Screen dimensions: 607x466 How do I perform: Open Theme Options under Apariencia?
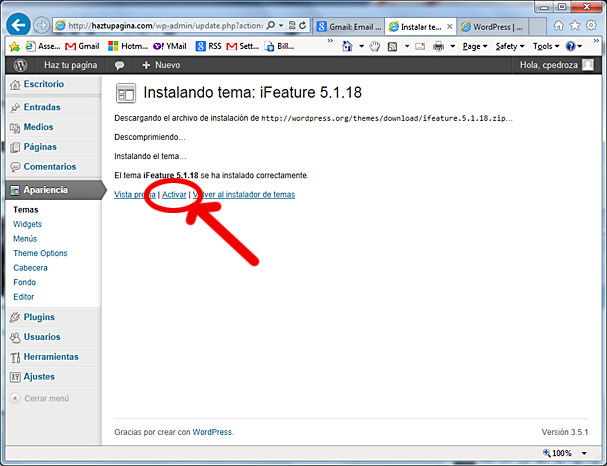point(40,253)
